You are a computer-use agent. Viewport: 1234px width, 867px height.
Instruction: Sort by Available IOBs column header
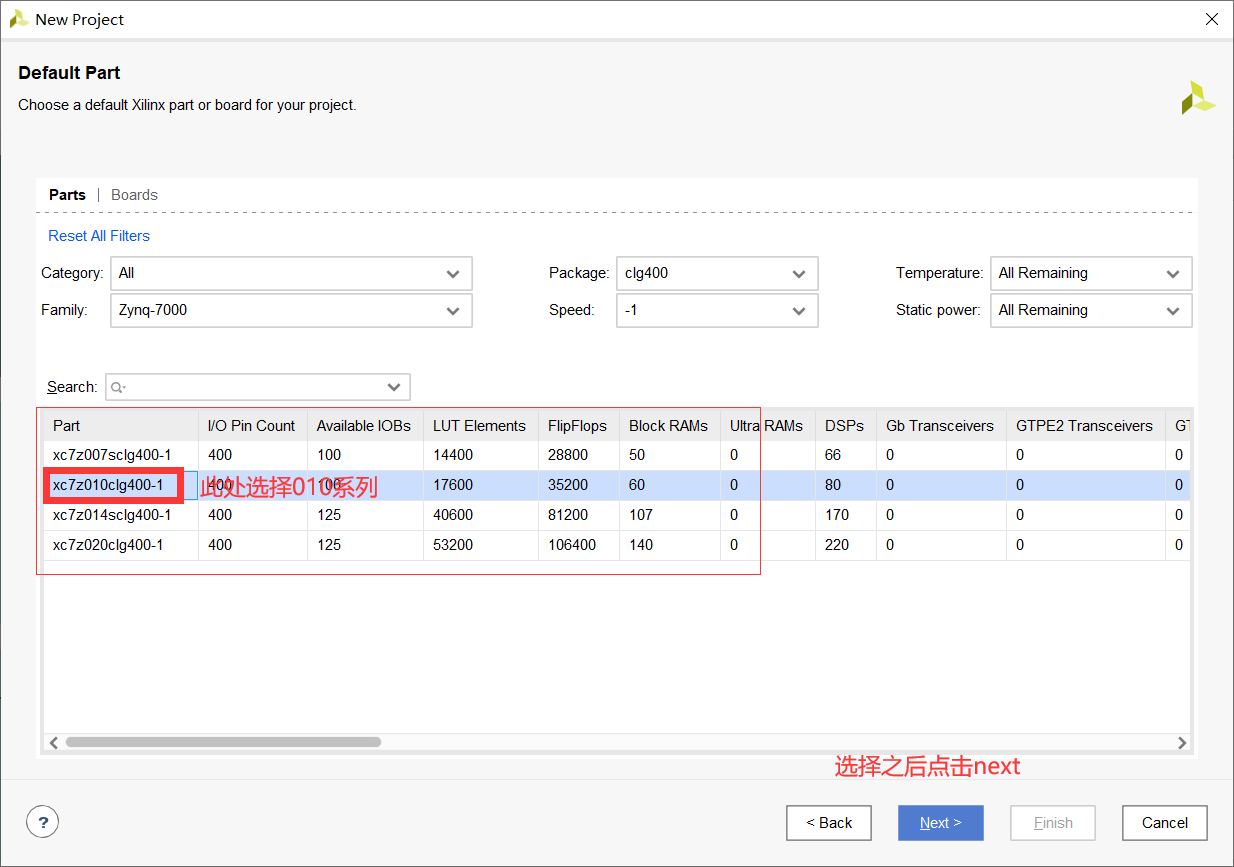click(365, 426)
